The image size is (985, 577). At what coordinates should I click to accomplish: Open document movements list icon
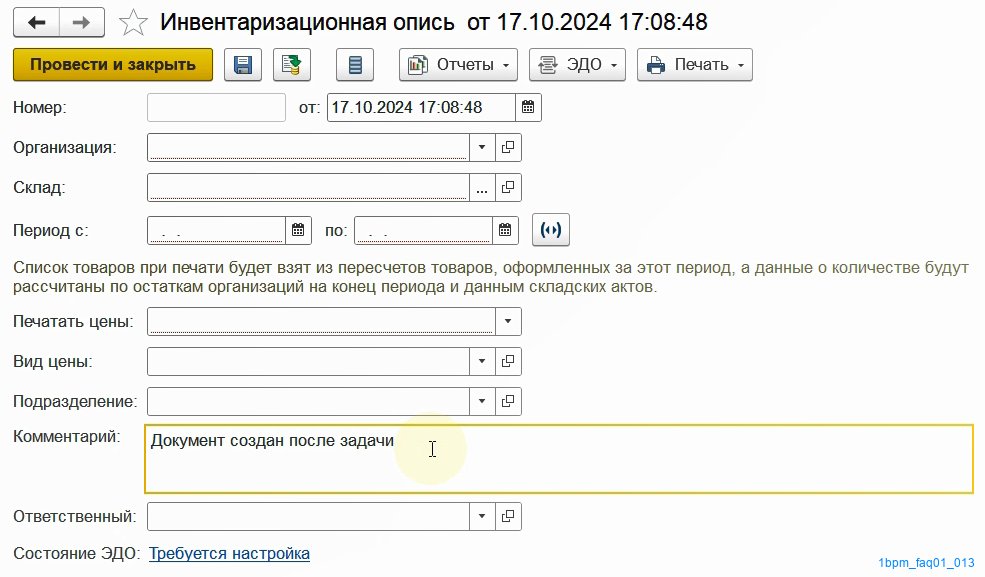[x=355, y=65]
